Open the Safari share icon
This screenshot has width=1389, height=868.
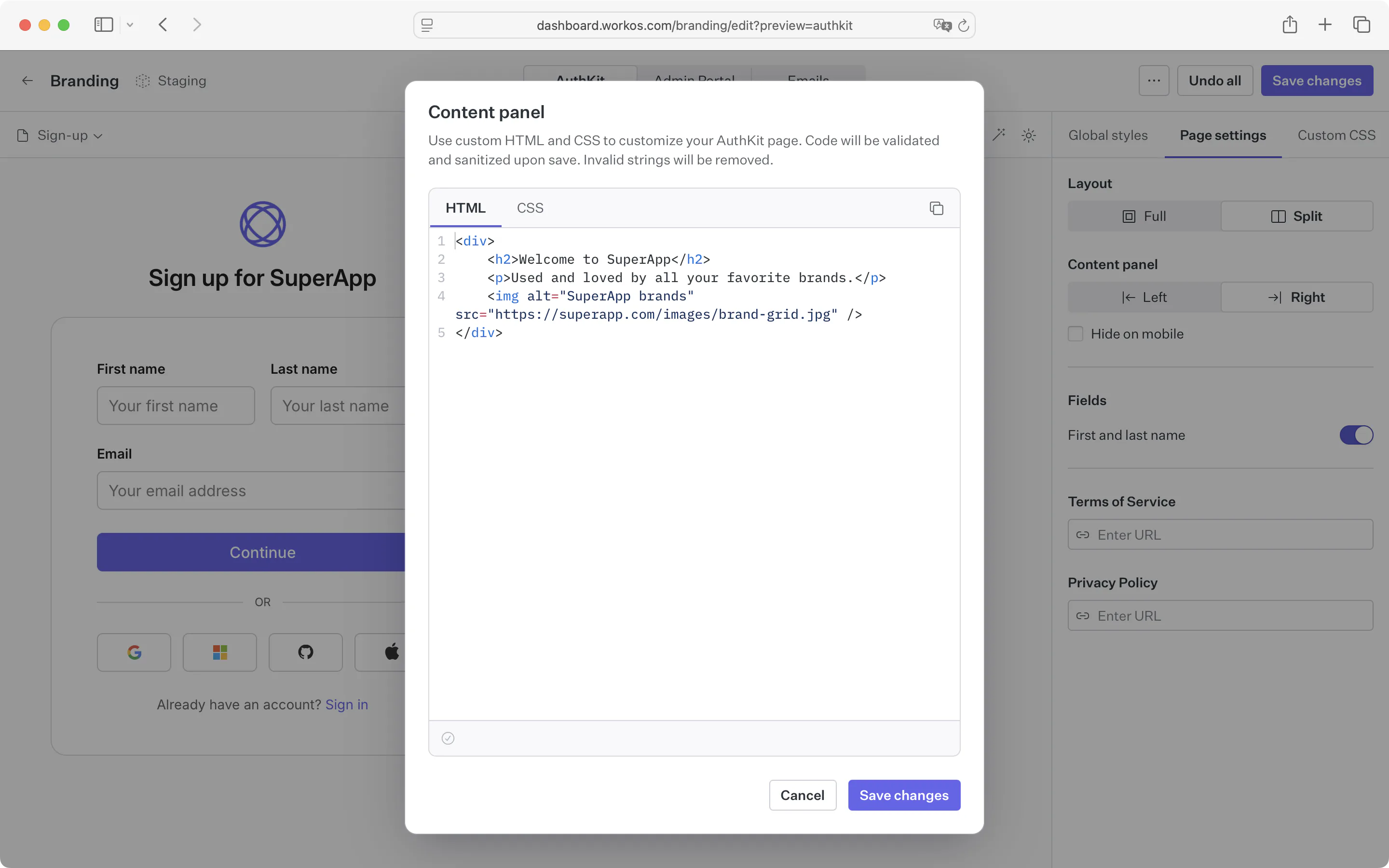pyautogui.click(x=1290, y=25)
